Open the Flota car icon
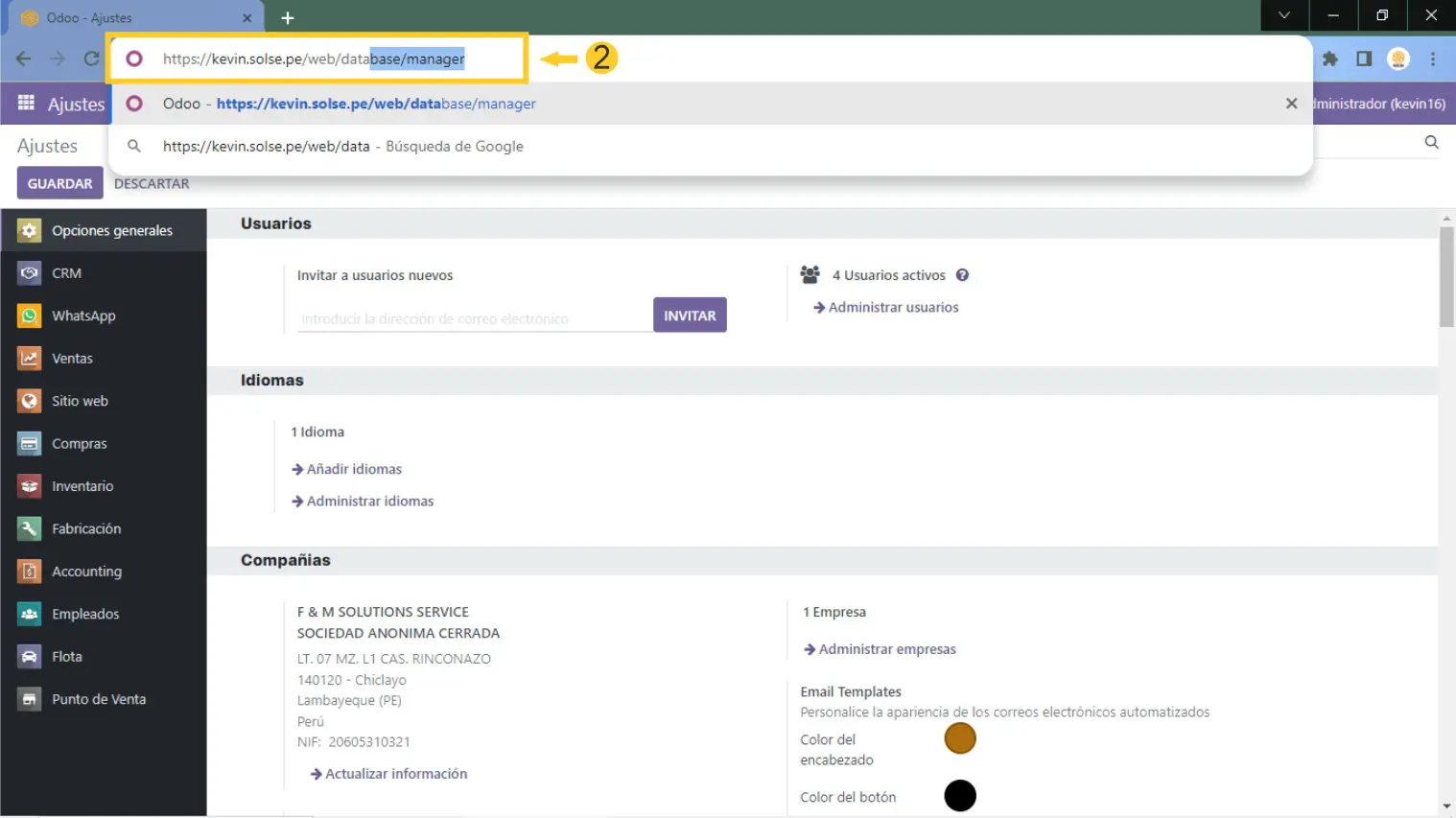This screenshot has width=1456, height=818. click(x=30, y=657)
